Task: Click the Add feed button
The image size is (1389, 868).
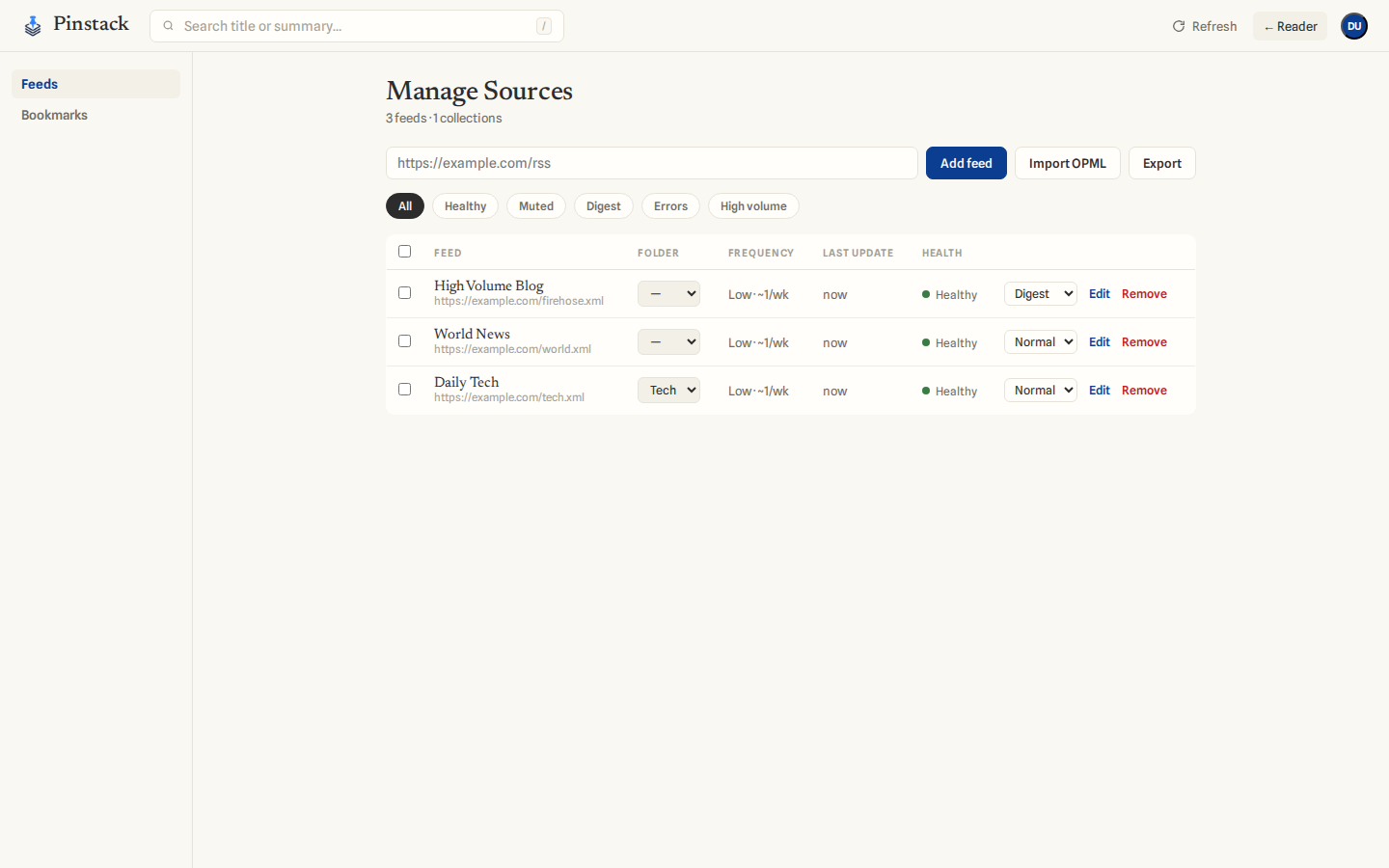Action: point(966,163)
